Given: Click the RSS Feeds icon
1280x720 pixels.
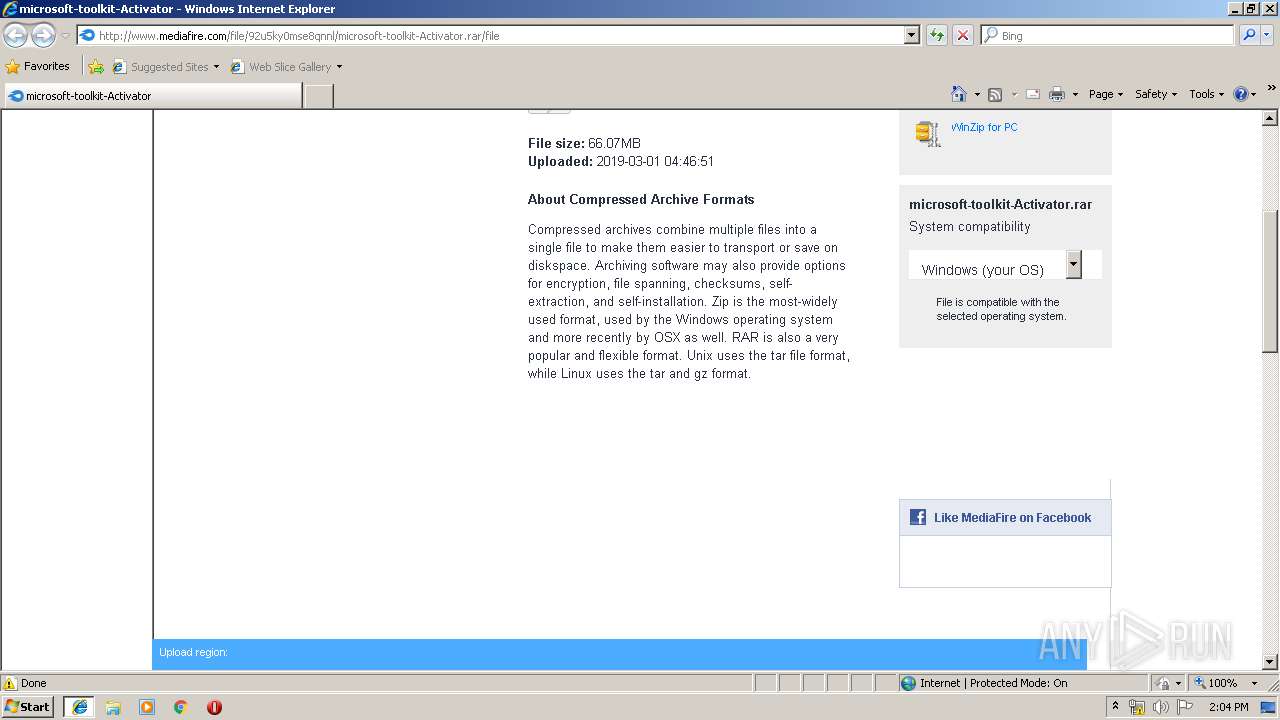Looking at the screenshot, I should pos(995,94).
